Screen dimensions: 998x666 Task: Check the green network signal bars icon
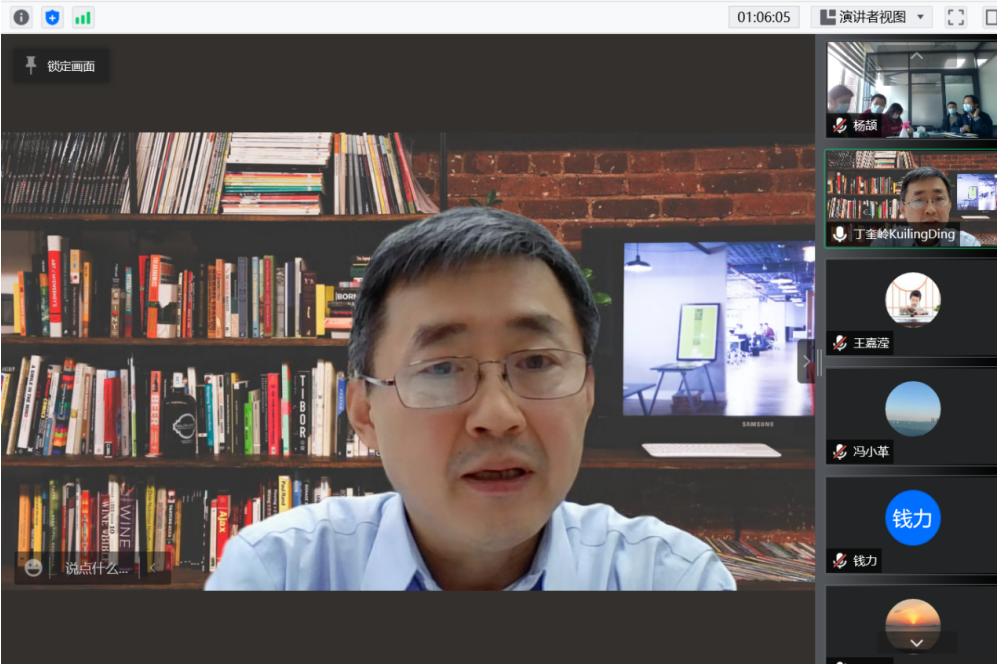pyautogui.click(x=83, y=17)
